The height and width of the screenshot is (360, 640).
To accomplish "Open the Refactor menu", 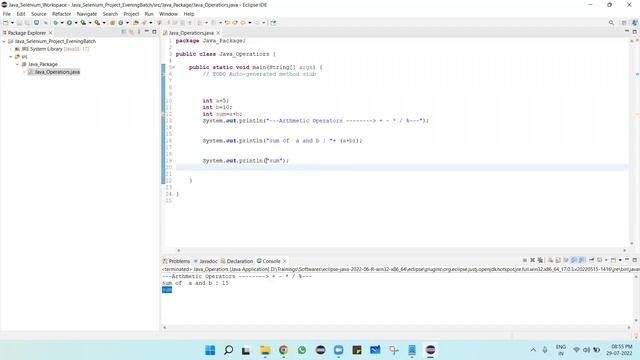I will (x=62, y=14).
